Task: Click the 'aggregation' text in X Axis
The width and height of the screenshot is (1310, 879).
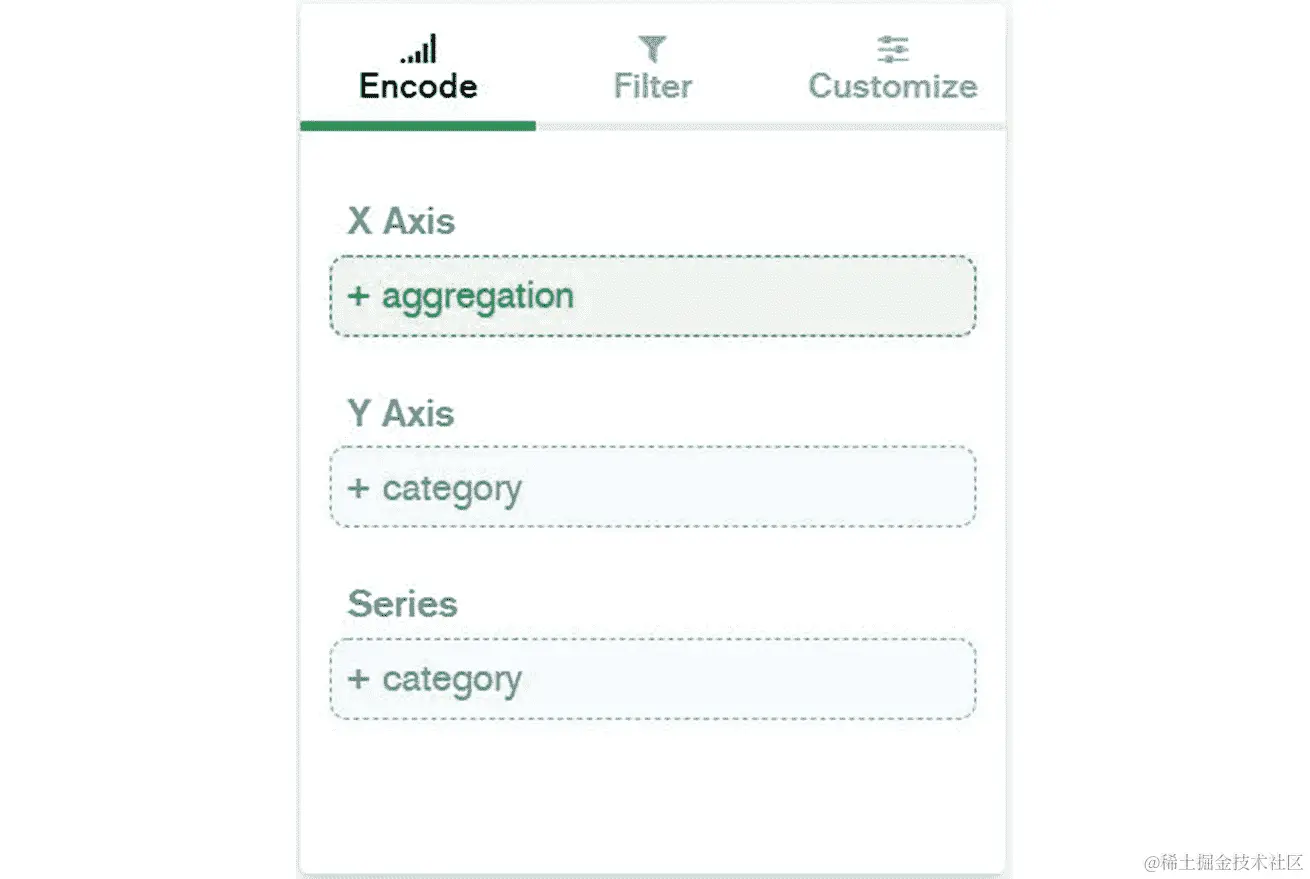Action: pos(478,297)
